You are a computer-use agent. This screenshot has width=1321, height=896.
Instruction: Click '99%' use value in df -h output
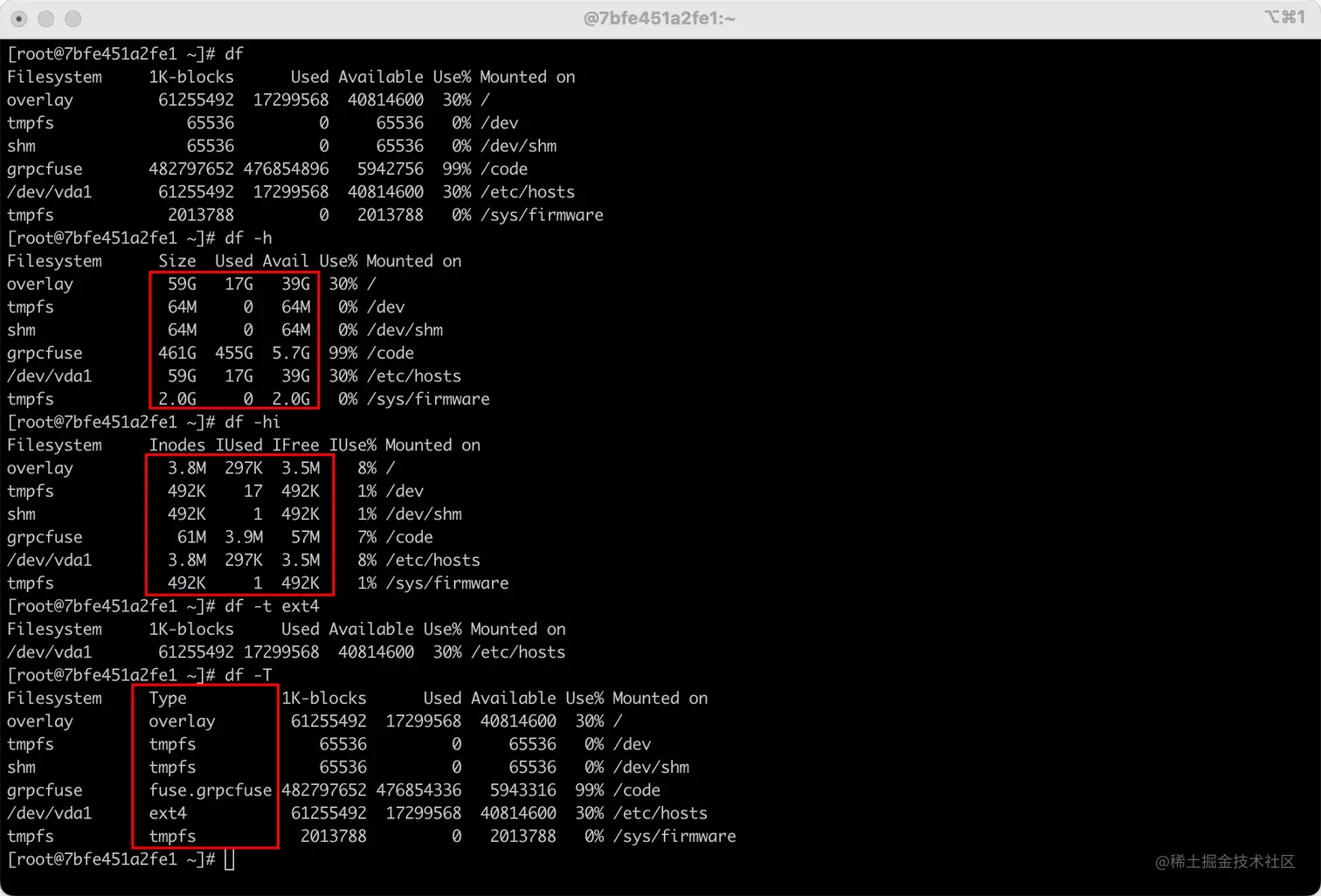[x=343, y=353]
